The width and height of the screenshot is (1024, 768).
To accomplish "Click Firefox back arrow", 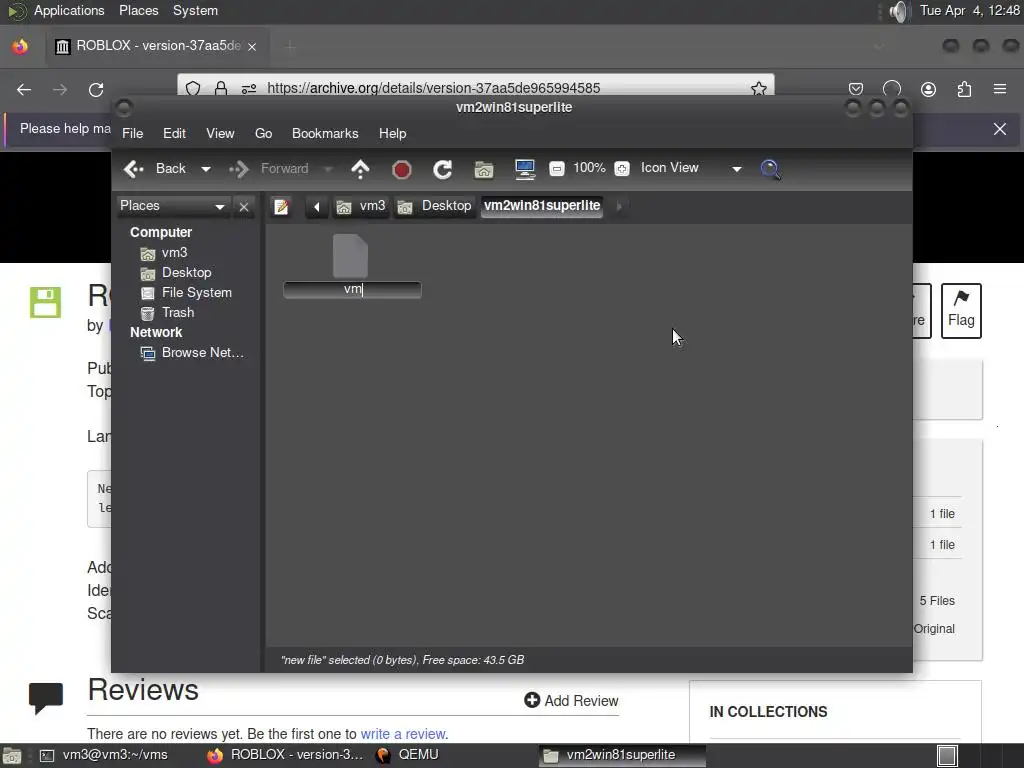I will [24, 89].
